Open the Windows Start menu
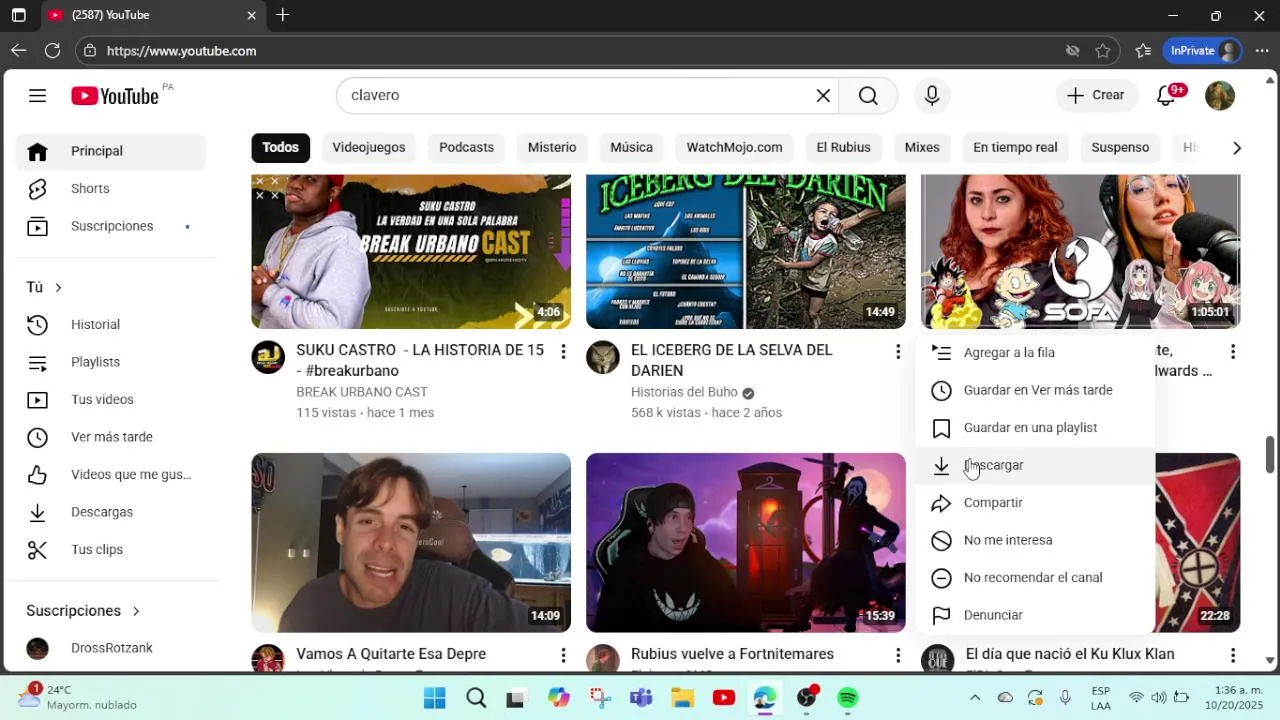This screenshot has width=1280, height=720. [435, 698]
